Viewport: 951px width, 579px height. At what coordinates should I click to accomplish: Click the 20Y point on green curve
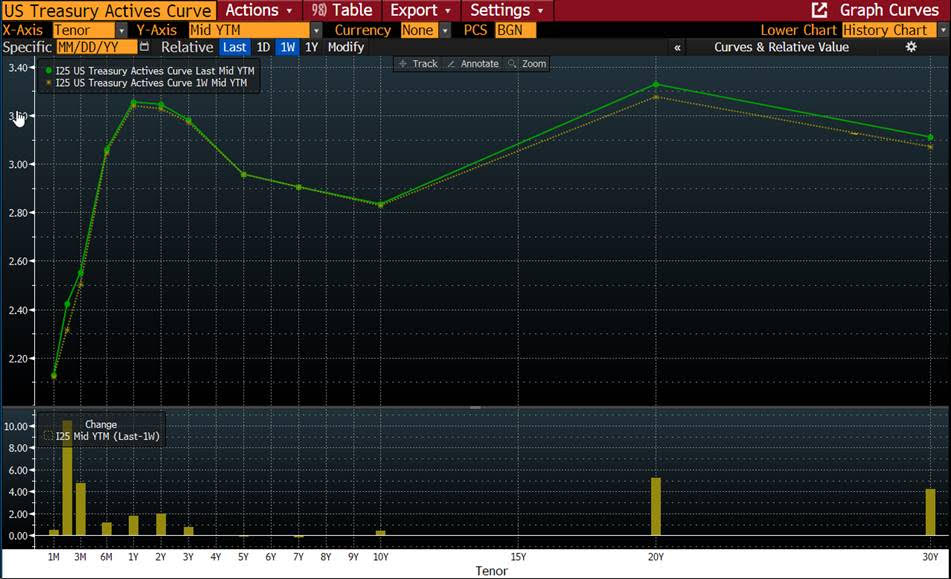pos(656,85)
